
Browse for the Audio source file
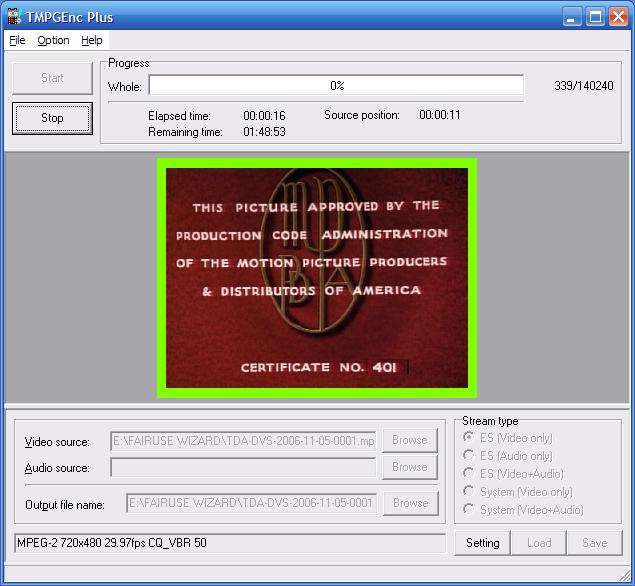coord(410,467)
